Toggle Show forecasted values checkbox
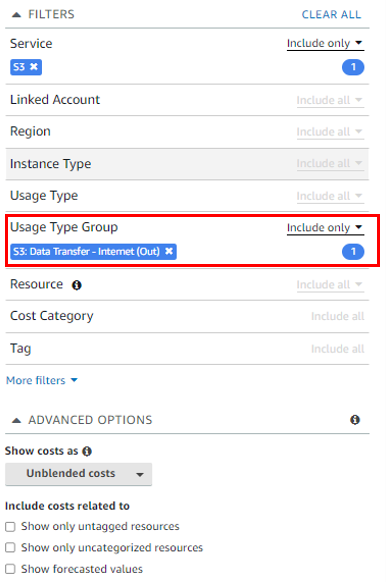 click(x=10, y=569)
